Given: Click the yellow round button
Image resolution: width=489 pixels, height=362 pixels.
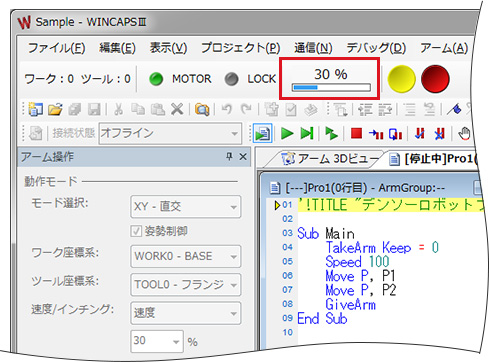Looking at the screenshot, I should pos(401,79).
